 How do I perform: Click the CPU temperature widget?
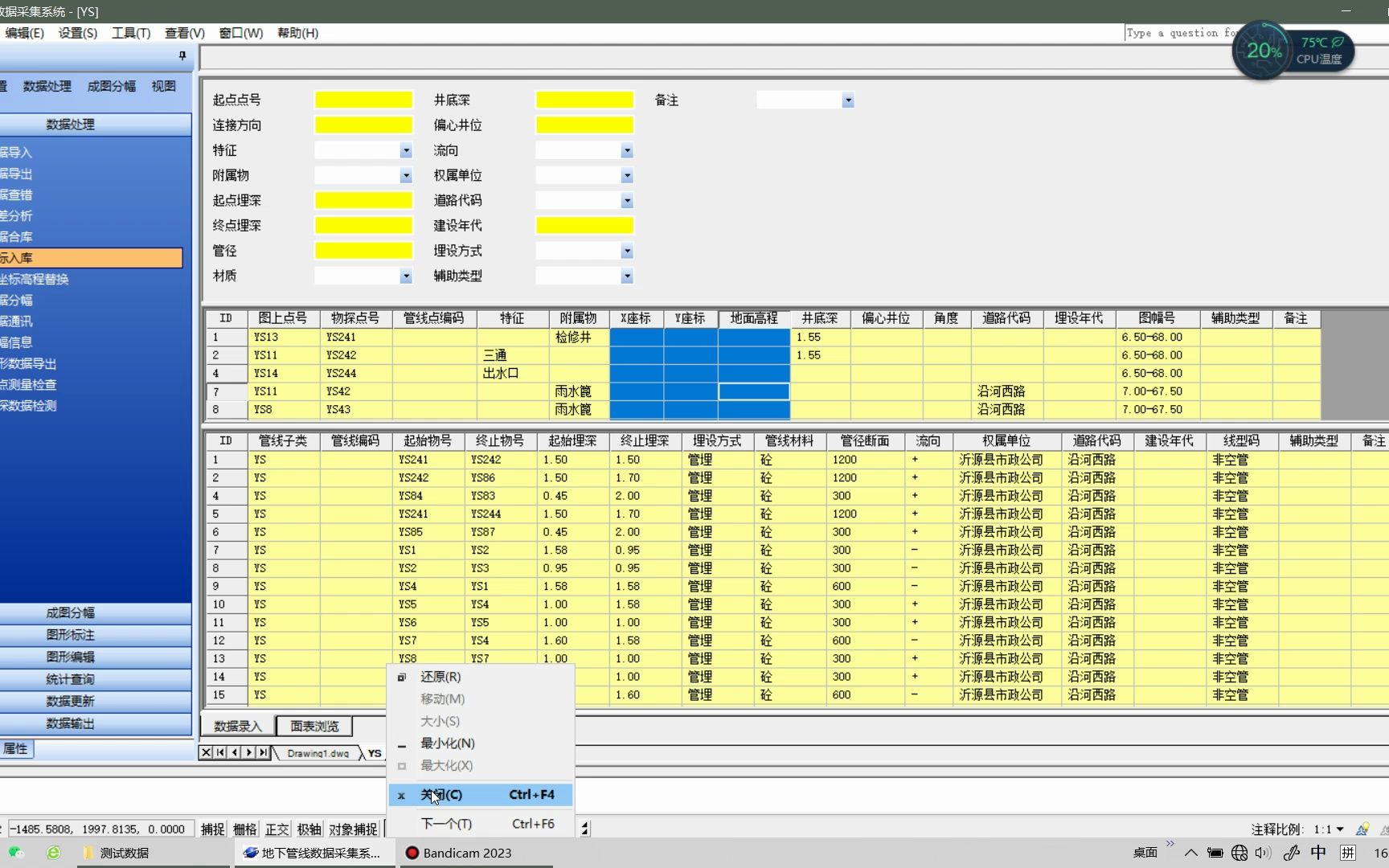coord(1293,51)
